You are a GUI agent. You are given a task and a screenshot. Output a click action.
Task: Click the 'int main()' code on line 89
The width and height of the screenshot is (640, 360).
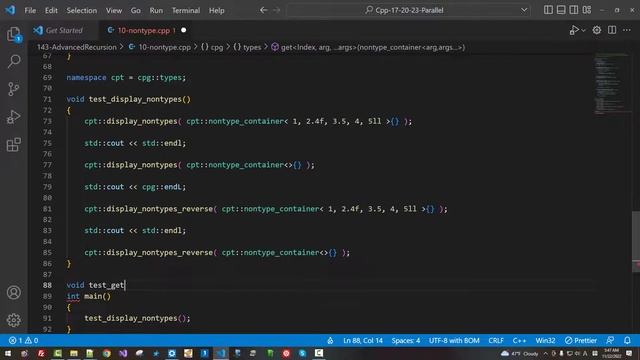(89, 296)
